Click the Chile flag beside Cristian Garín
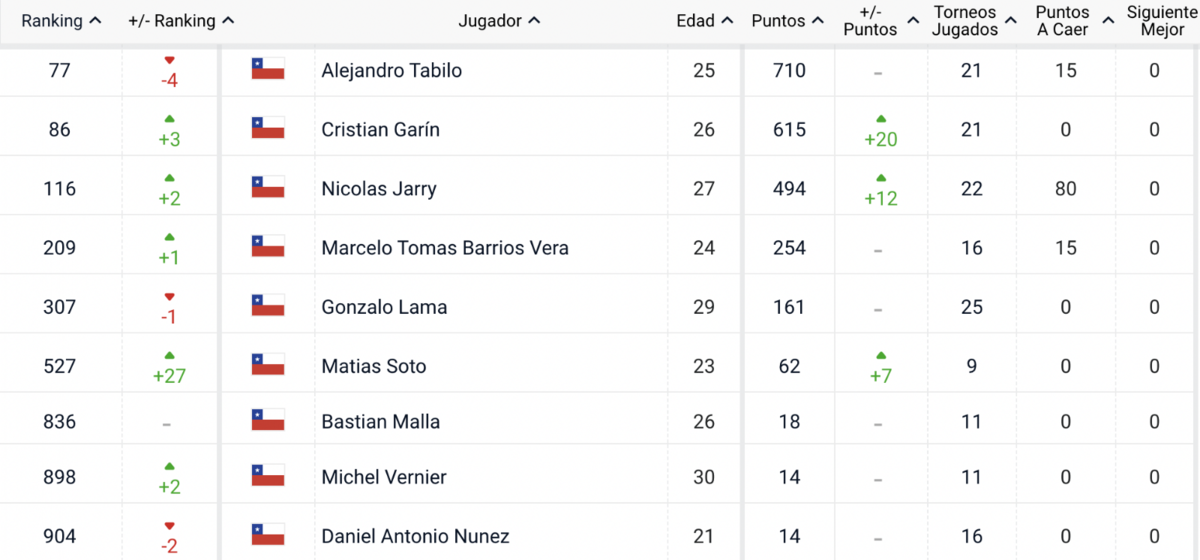1200x560 pixels. point(268,128)
